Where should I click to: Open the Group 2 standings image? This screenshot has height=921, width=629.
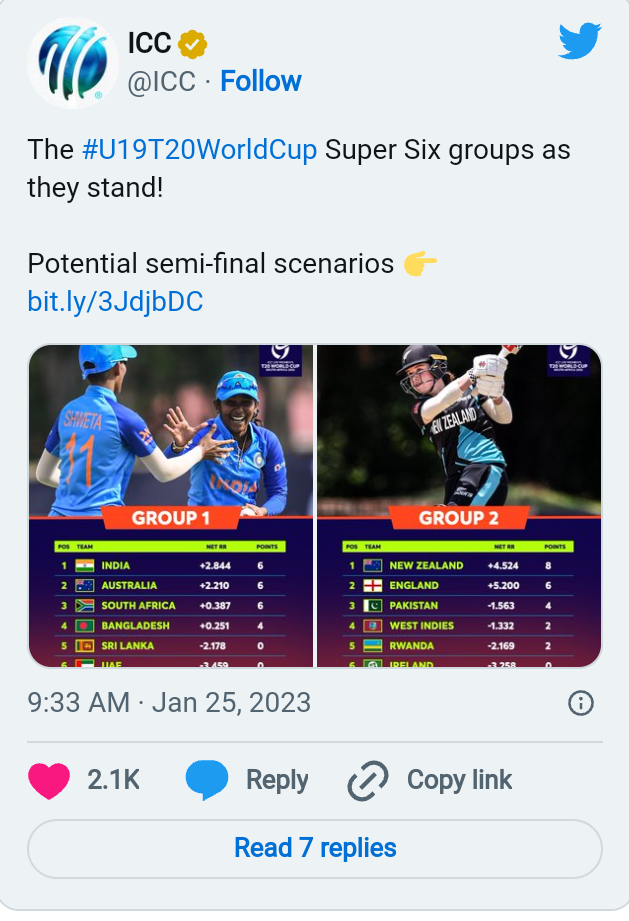coord(459,506)
